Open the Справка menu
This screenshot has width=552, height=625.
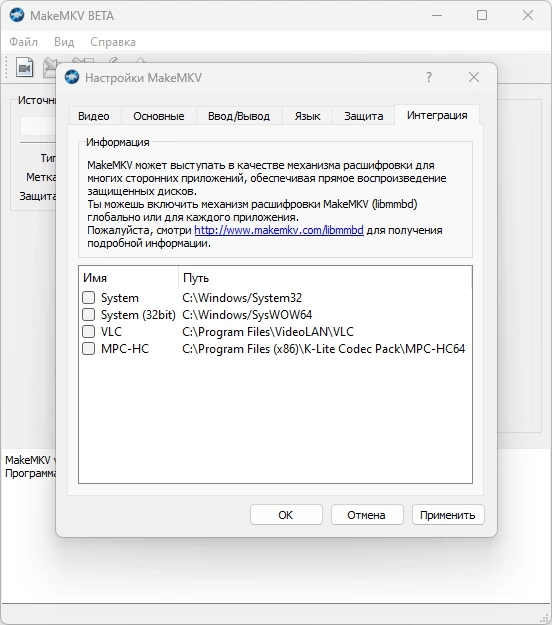coord(113,41)
